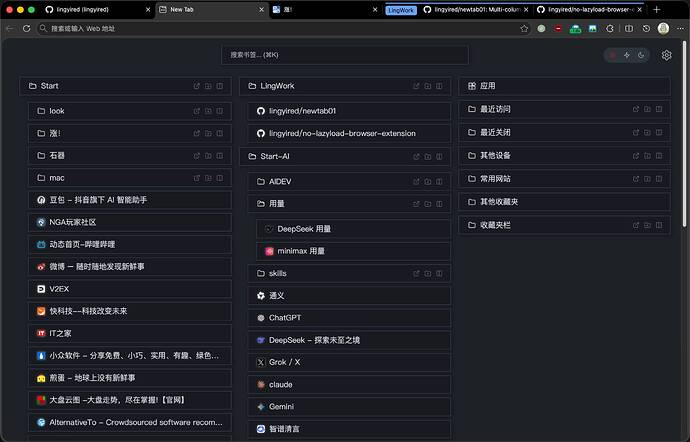Click folder-tab icon on skills row
690x442 pixels.
tap(428, 273)
